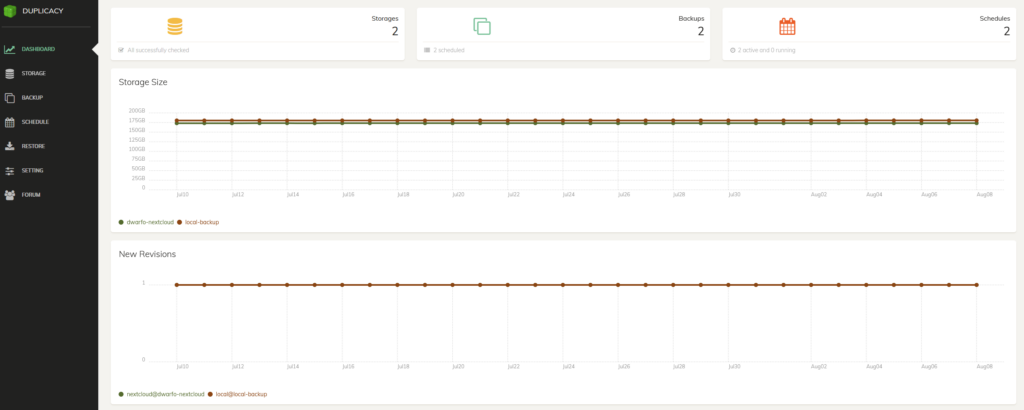Click the orange Schedules calendar card icon
Screen dimensions: 1024x410
coord(787,27)
